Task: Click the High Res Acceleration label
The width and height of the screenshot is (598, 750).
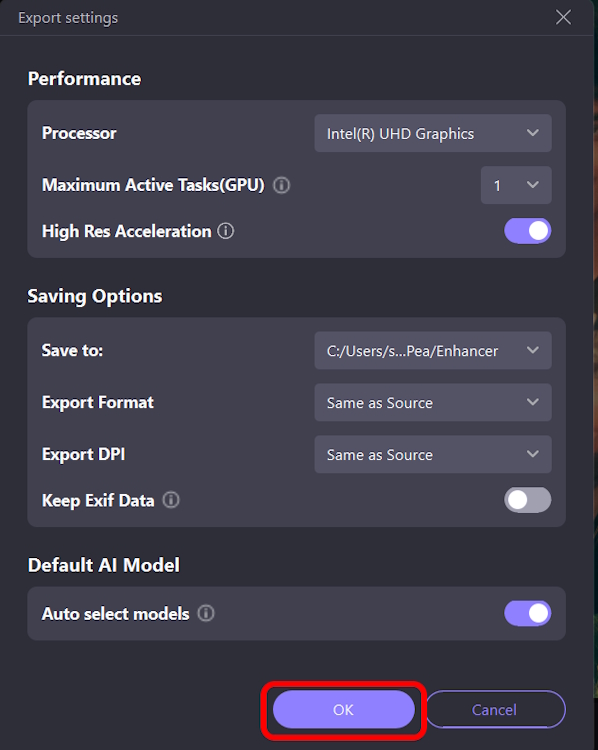Action: click(x=126, y=232)
